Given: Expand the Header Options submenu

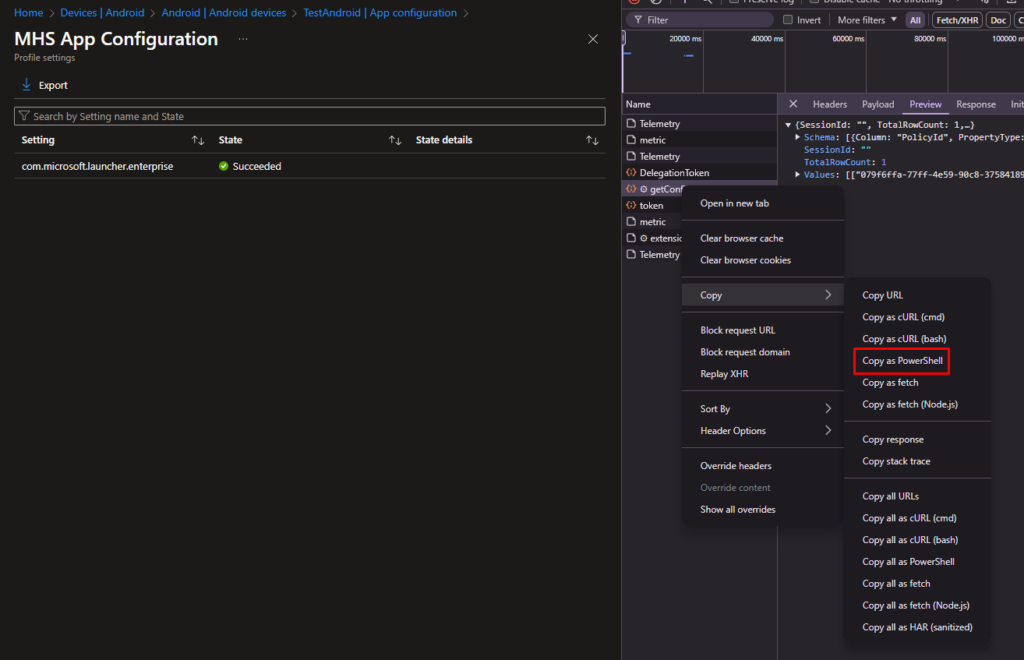Looking at the screenshot, I should [x=828, y=431].
